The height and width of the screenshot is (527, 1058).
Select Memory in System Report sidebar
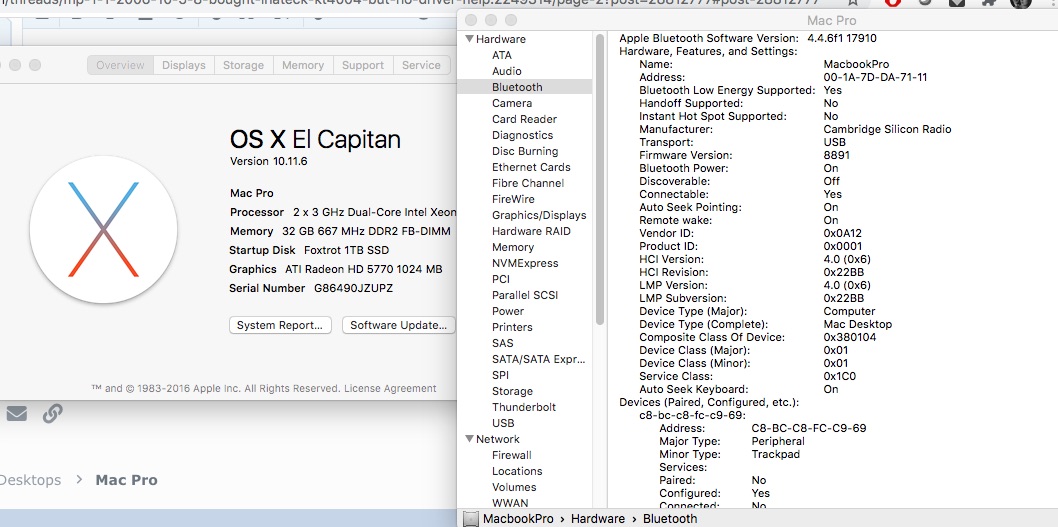point(513,247)
